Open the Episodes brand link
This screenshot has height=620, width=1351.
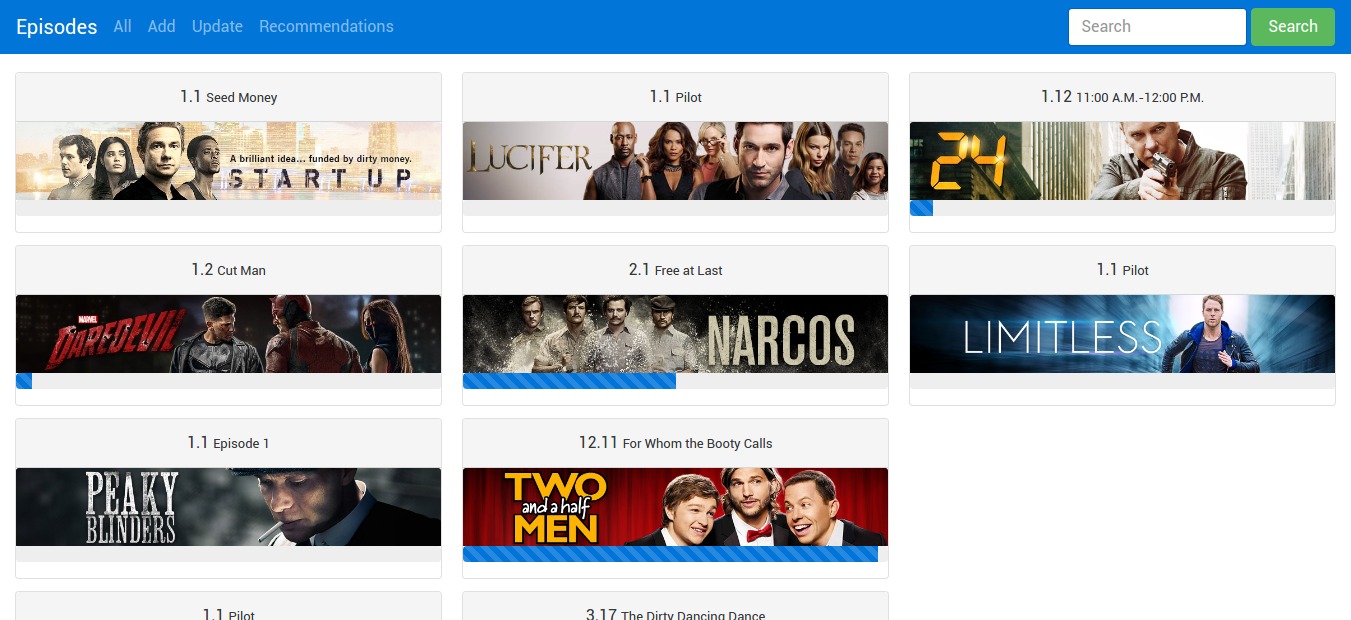point(56,27)
